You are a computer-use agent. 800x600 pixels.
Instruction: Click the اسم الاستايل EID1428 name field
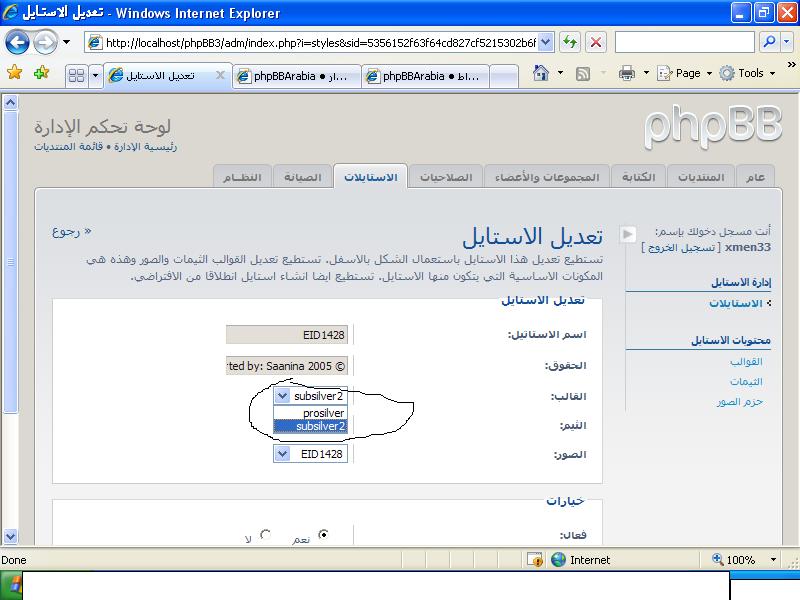(288, 335)
